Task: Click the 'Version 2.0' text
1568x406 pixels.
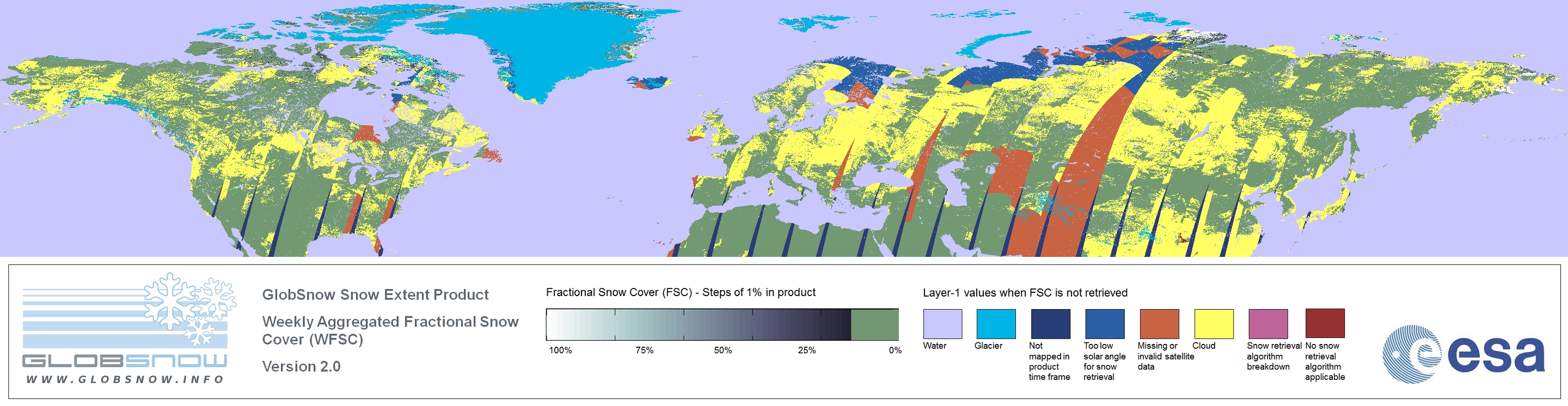Action: tap(301, 366)
